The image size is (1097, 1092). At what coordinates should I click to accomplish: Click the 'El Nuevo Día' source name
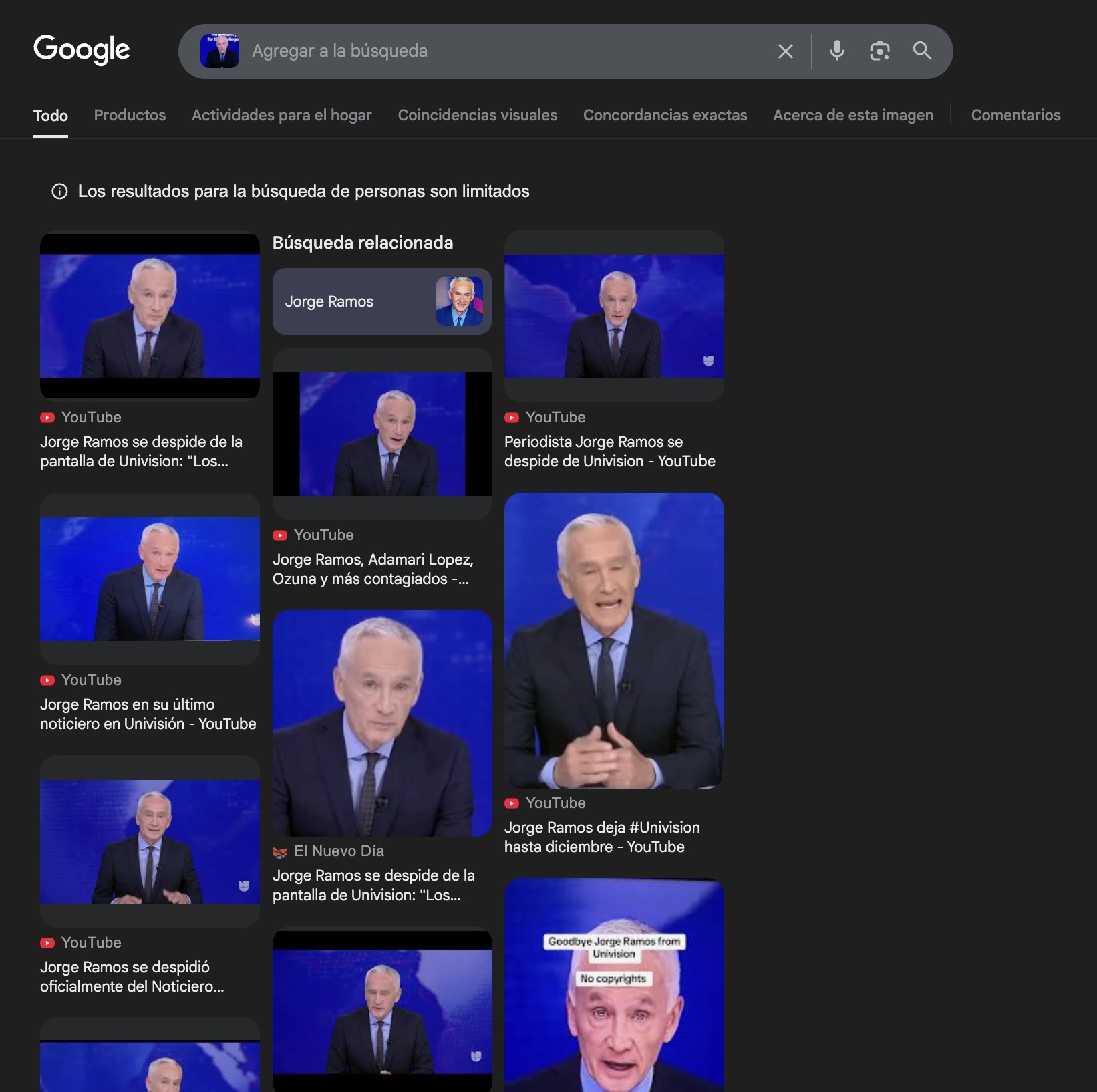339,851
